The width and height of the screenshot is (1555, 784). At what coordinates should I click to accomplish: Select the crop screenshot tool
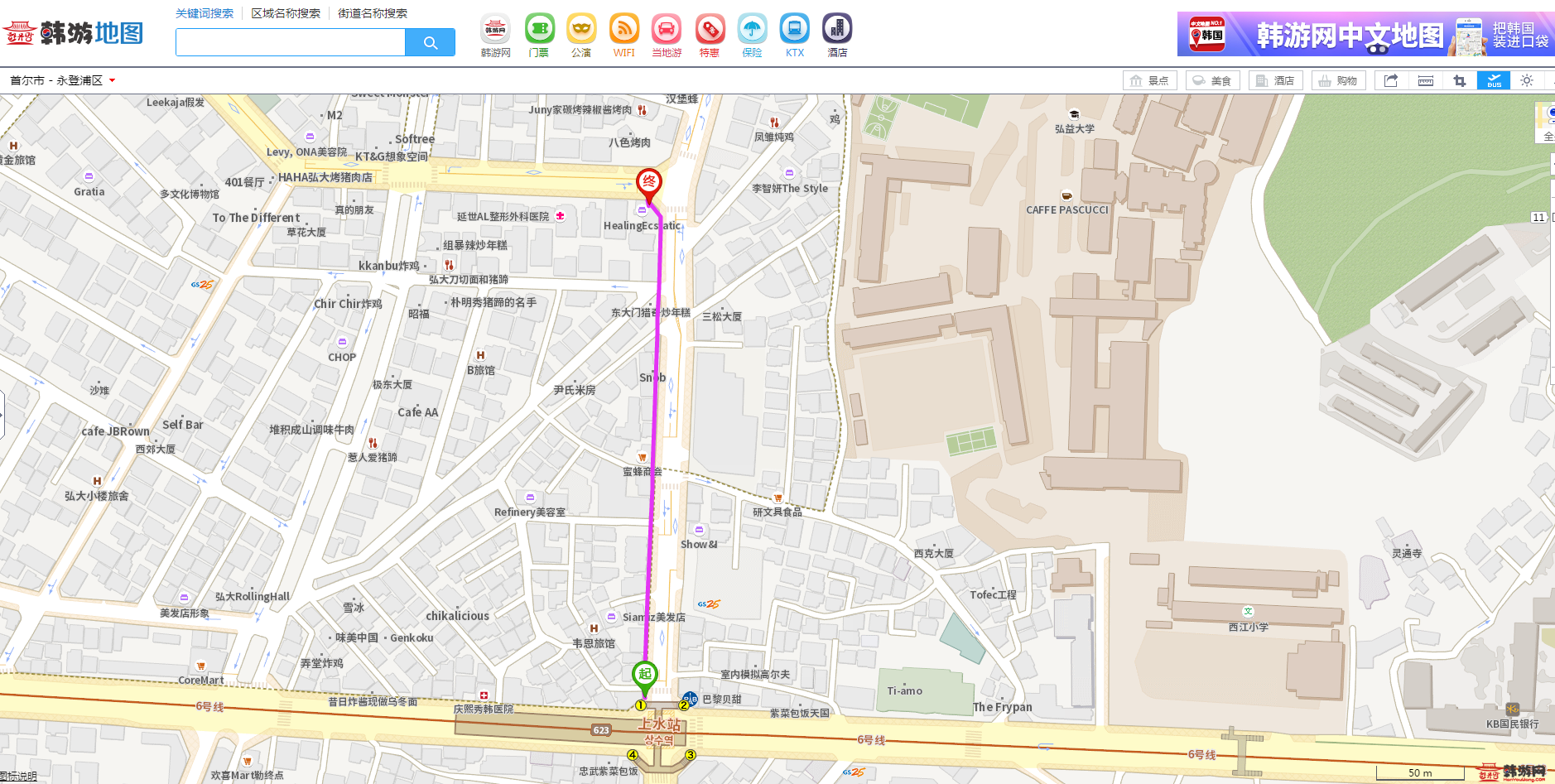point(1459,80)
